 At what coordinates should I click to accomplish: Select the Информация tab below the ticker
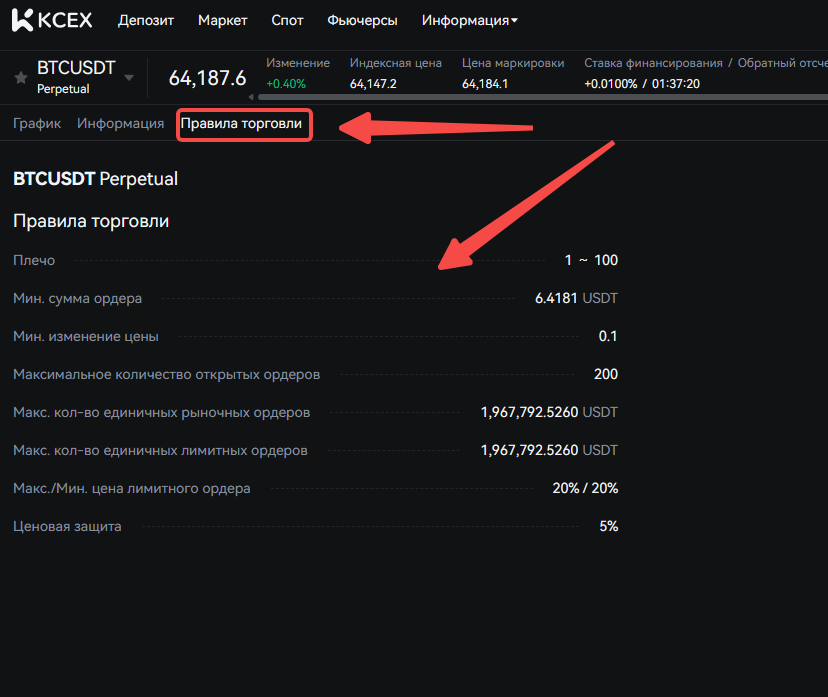[x=120, y=124]
